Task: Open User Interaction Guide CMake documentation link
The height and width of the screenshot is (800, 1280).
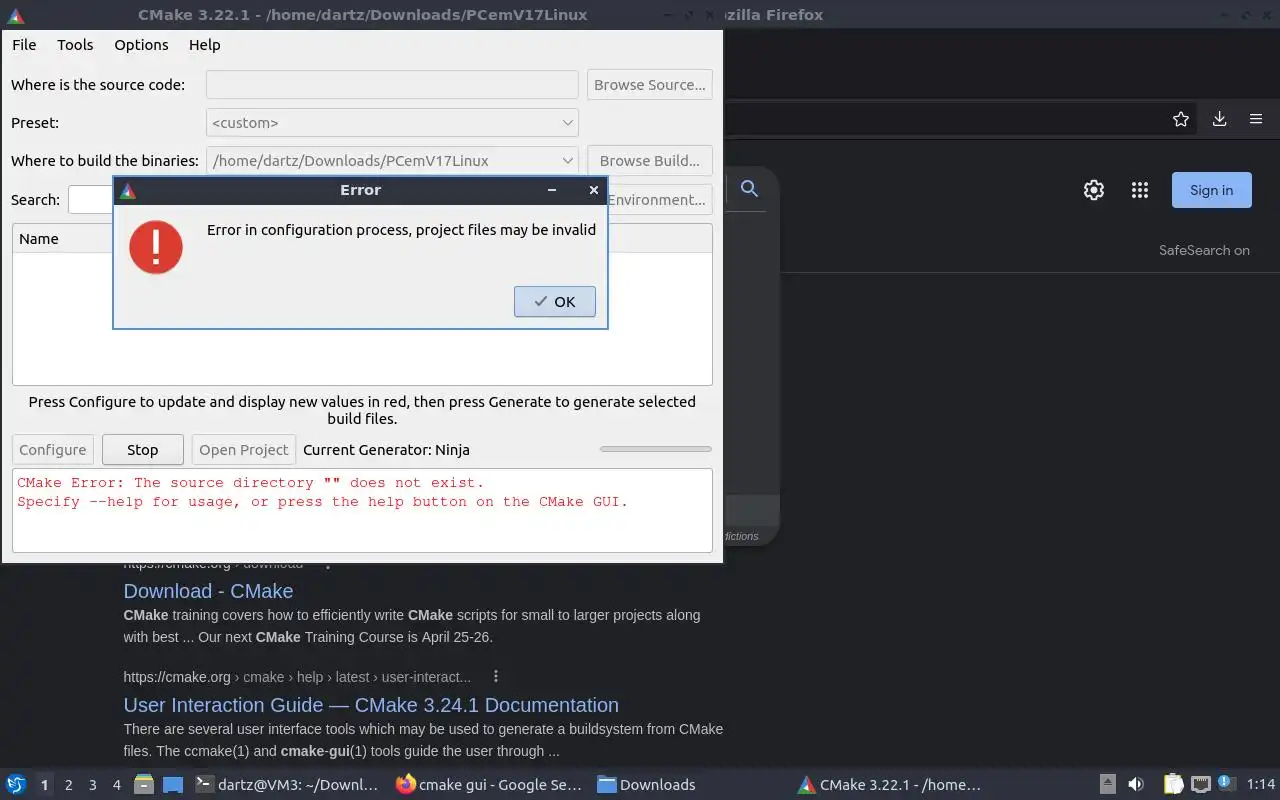Action: [x=371, y=705]
